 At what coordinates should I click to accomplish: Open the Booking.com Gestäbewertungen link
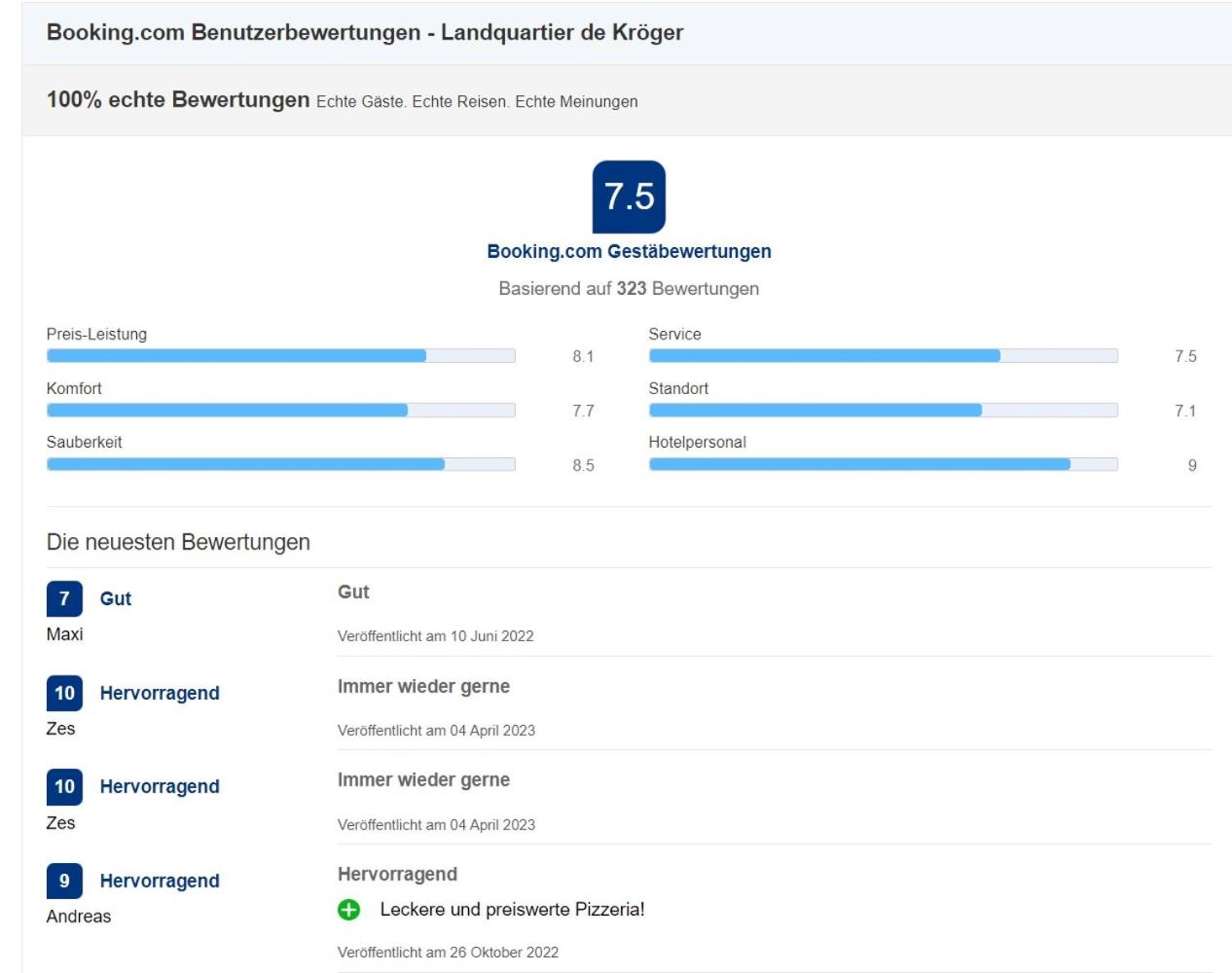point(629,251)
